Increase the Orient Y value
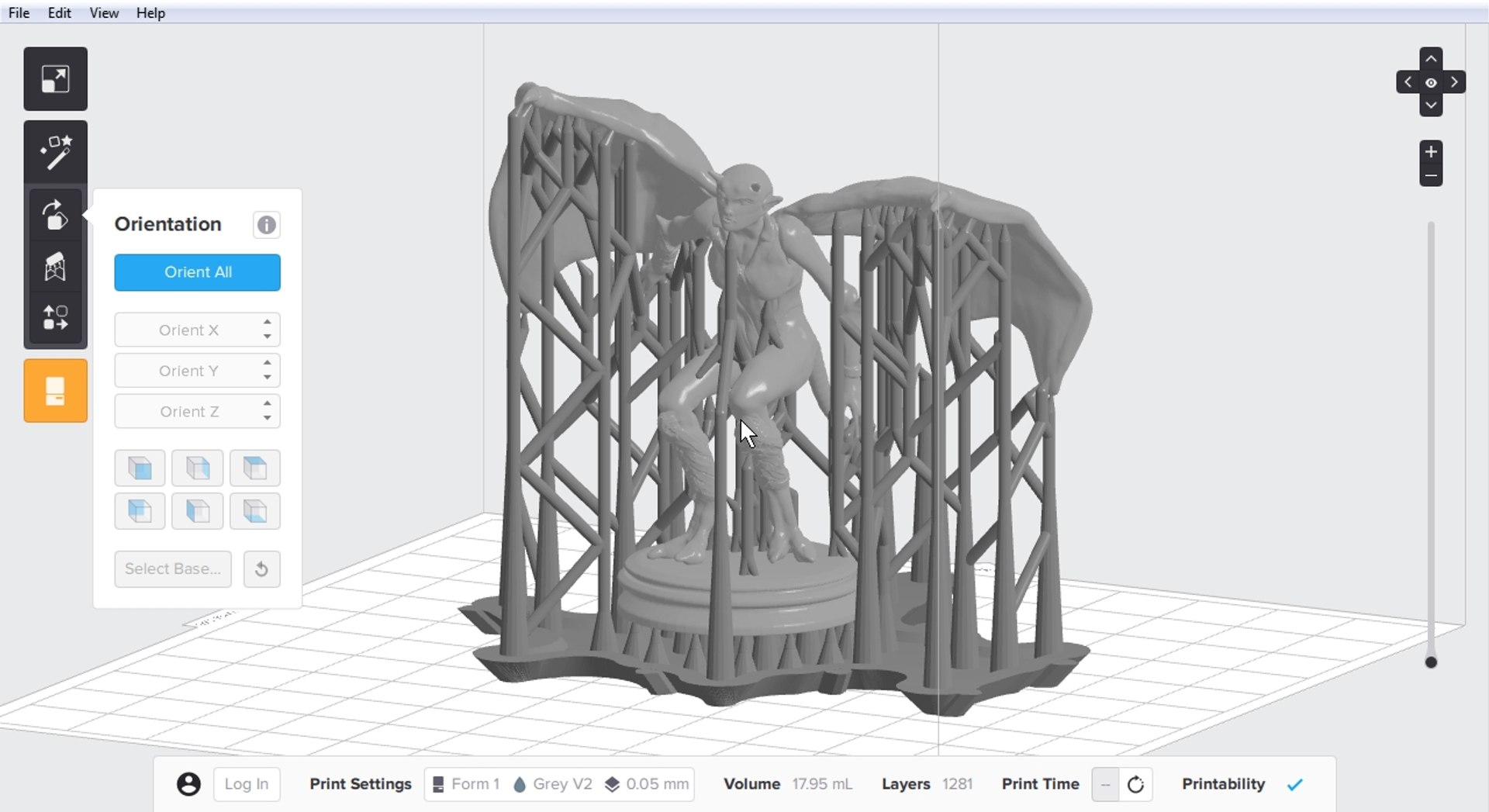Viewport: 1489px width, 812px height. point(267,362)
